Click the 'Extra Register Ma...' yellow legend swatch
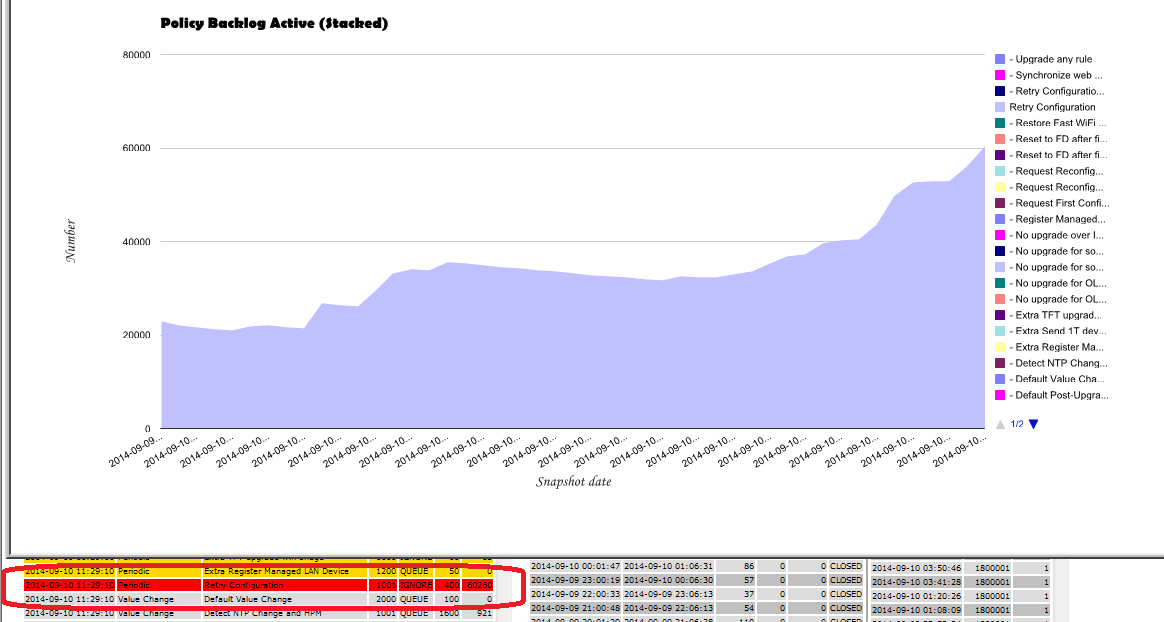1164x622 pixels. [1000, 347]
